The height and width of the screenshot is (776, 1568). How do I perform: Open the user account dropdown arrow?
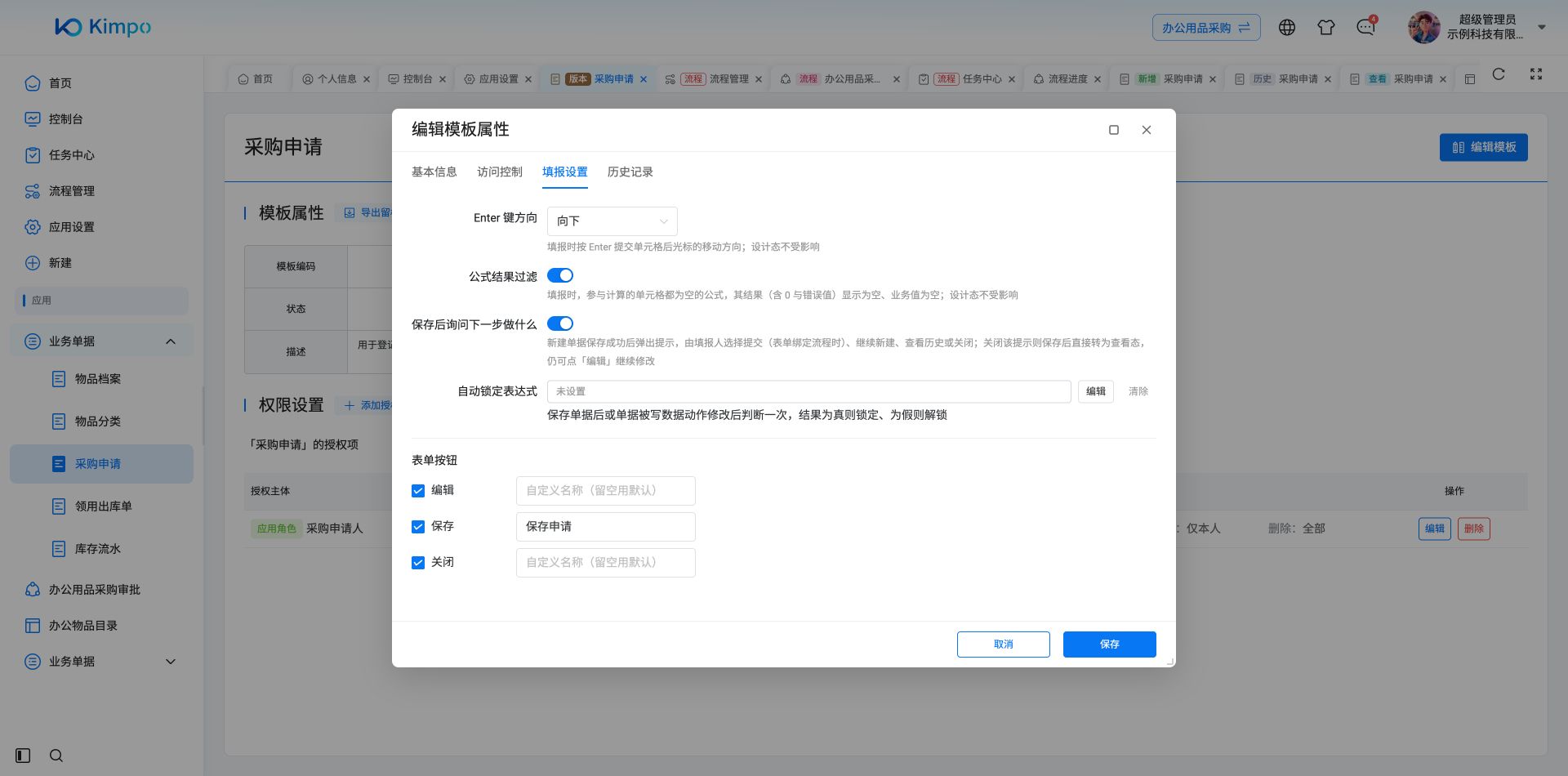[x=1542, y=28]
